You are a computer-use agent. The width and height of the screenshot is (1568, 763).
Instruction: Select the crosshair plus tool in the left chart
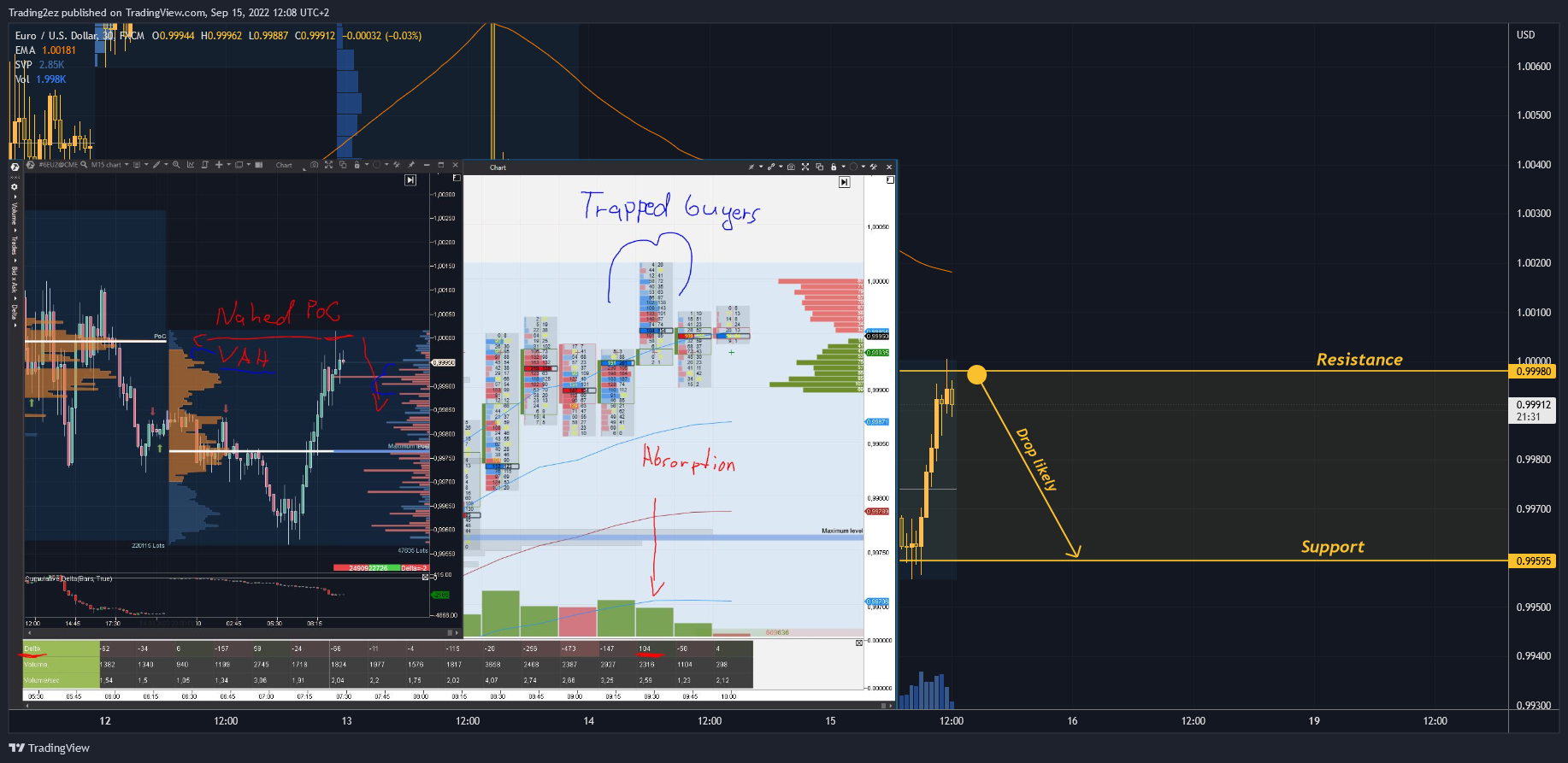(x=219, y=165)
